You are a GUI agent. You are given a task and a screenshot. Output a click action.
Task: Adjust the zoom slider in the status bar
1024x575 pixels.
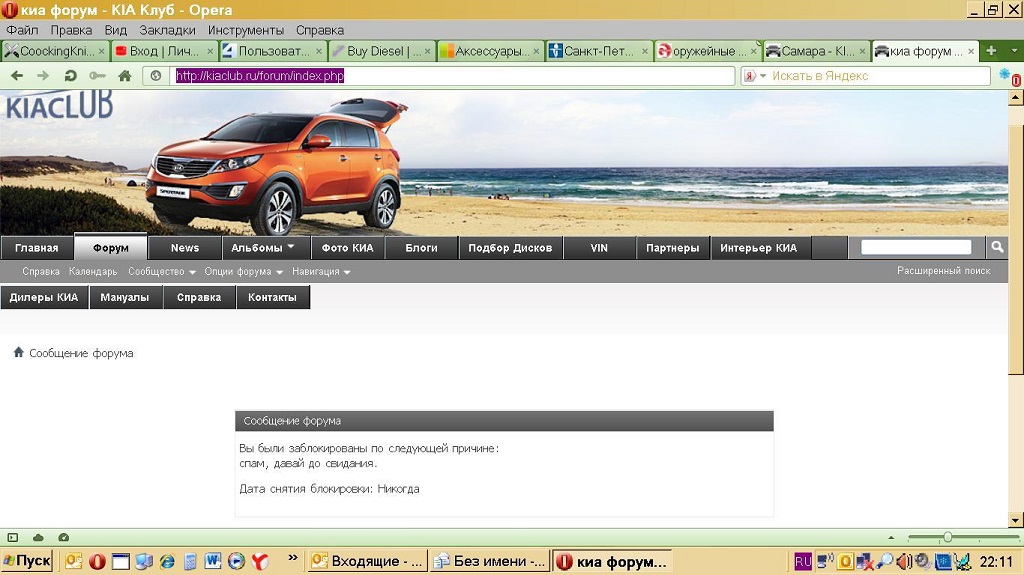947,538
